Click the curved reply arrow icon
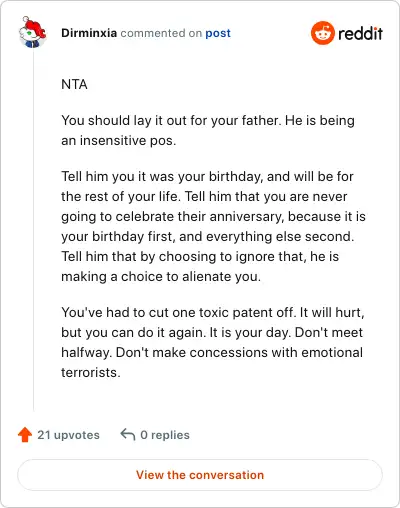This screenshot has height=508, width=400. [128, 434]
